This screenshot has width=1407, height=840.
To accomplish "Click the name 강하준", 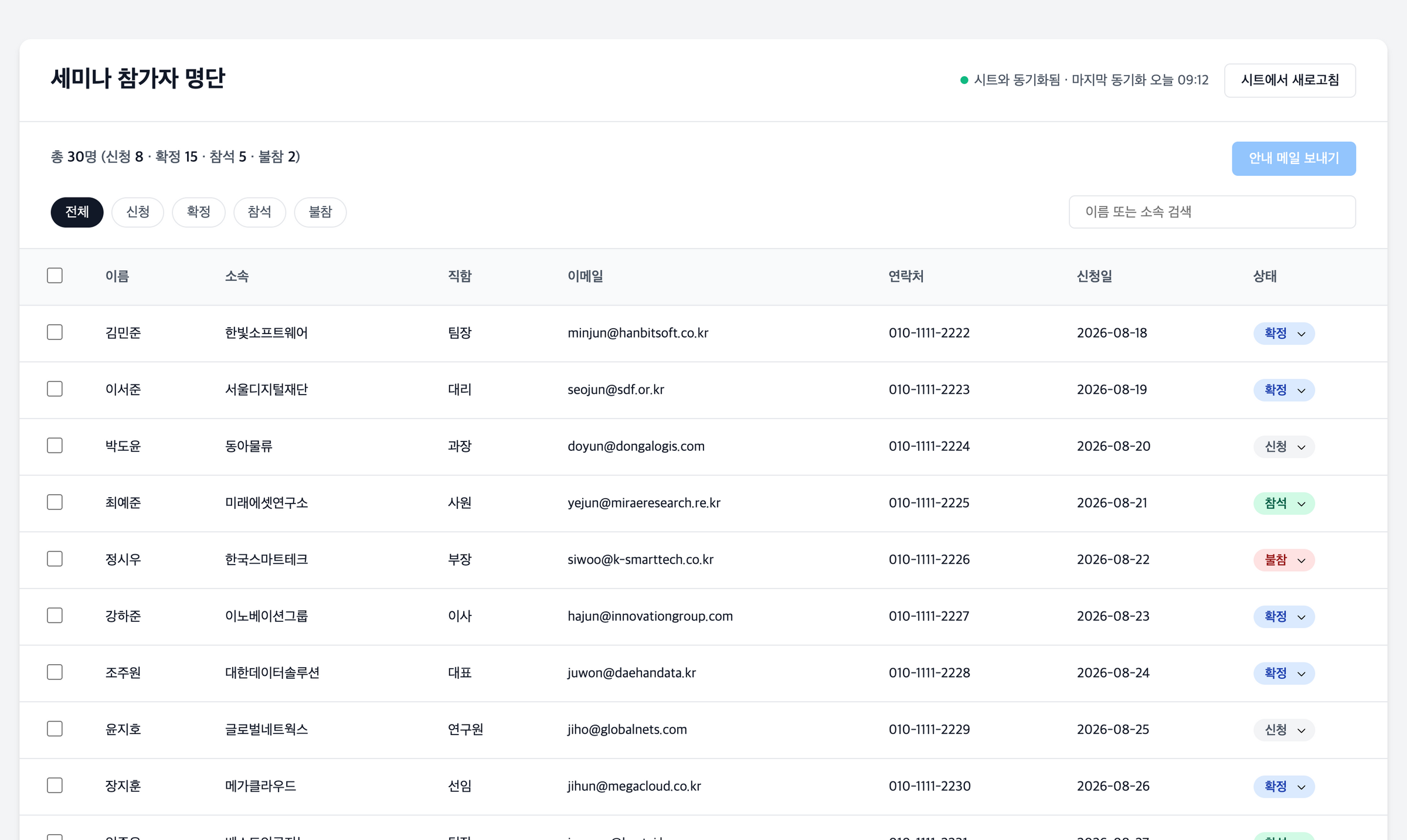I will coord(123,616).
